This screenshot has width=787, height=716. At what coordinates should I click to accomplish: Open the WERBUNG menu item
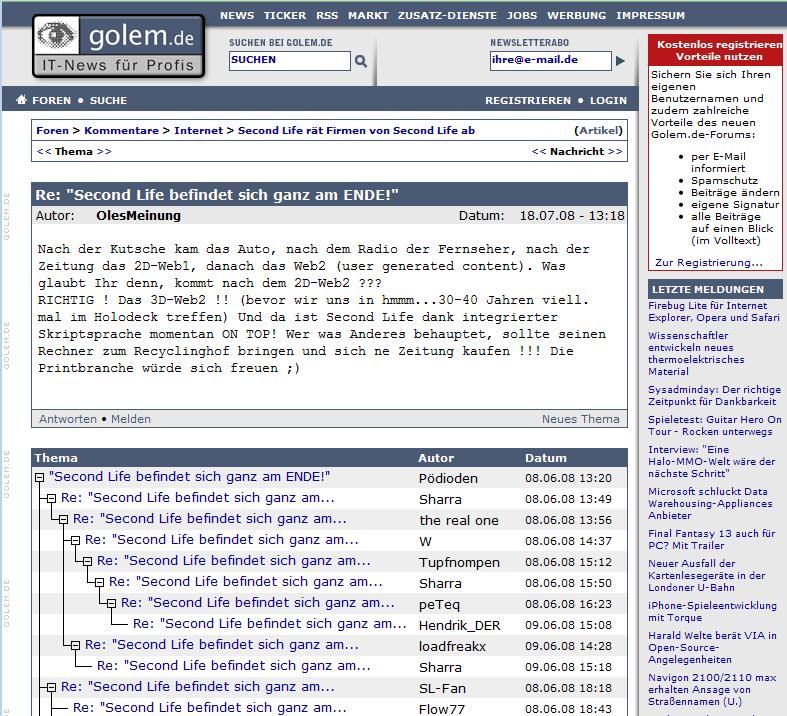(x=576, y=16)
